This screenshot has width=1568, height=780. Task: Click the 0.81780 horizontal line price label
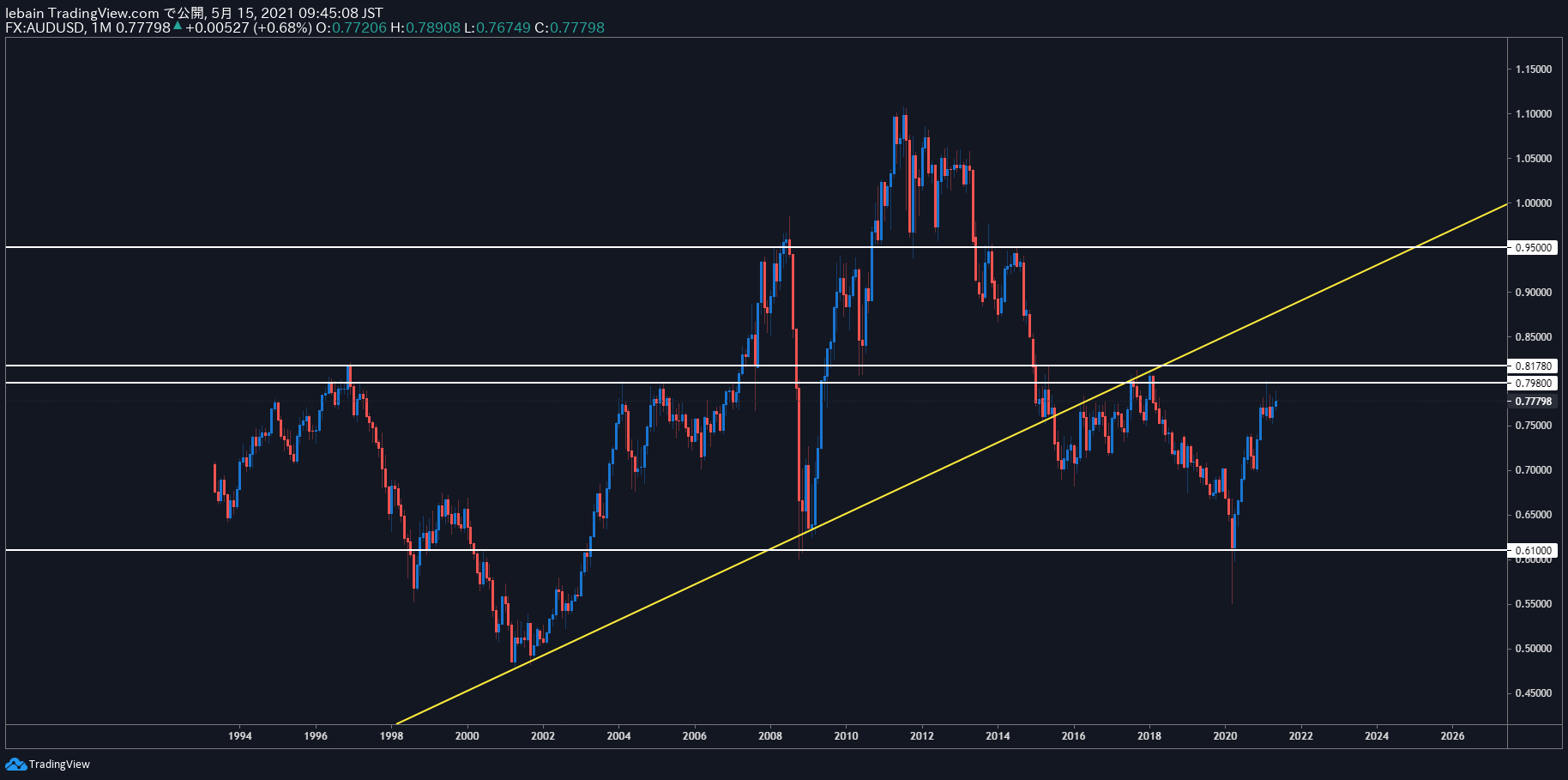coord(1533,366)
